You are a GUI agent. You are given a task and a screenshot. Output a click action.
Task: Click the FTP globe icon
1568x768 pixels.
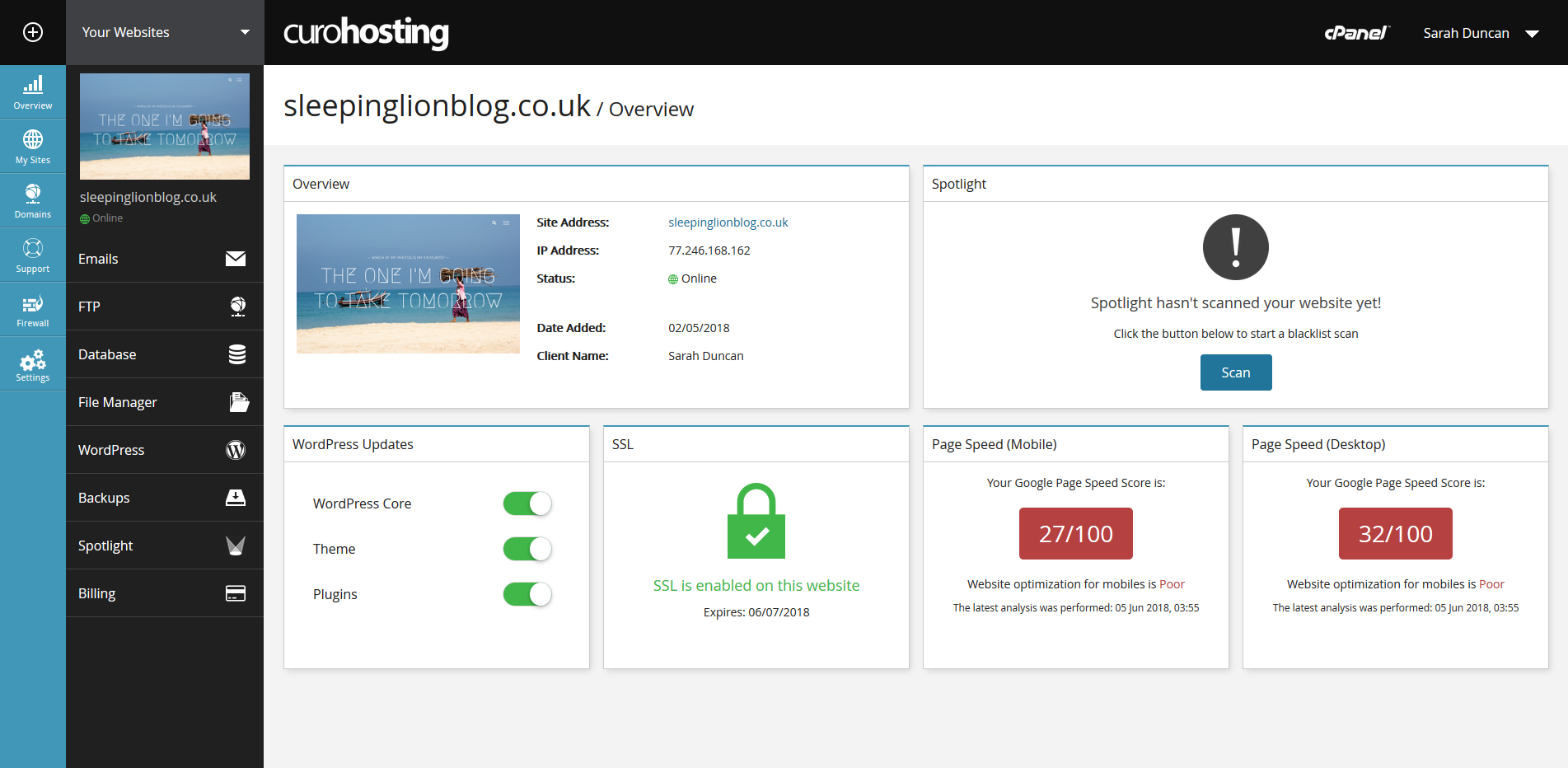[x=237, y=307]
